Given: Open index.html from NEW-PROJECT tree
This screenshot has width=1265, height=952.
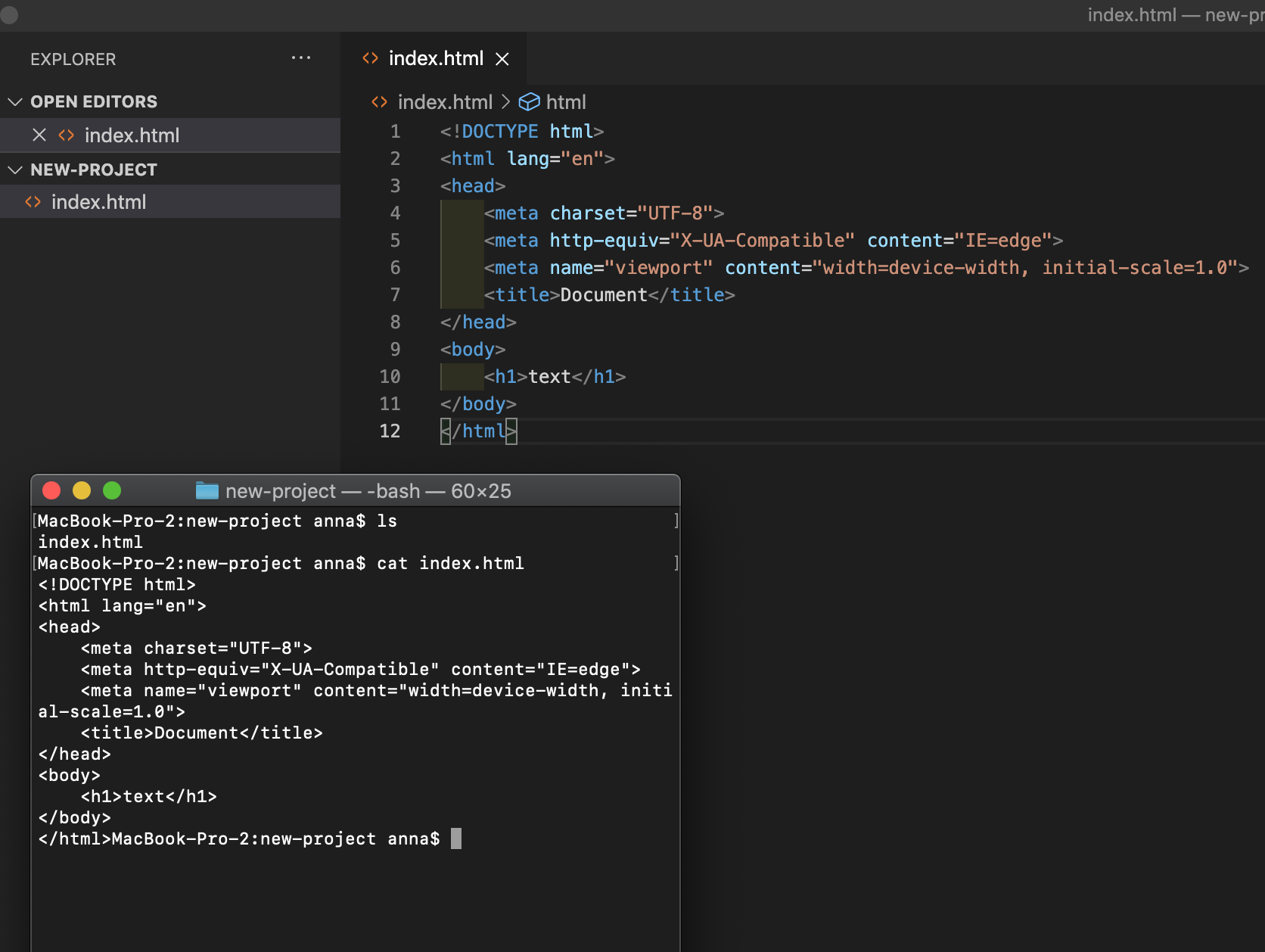Looking at the screenshot, I should [98, 202].
